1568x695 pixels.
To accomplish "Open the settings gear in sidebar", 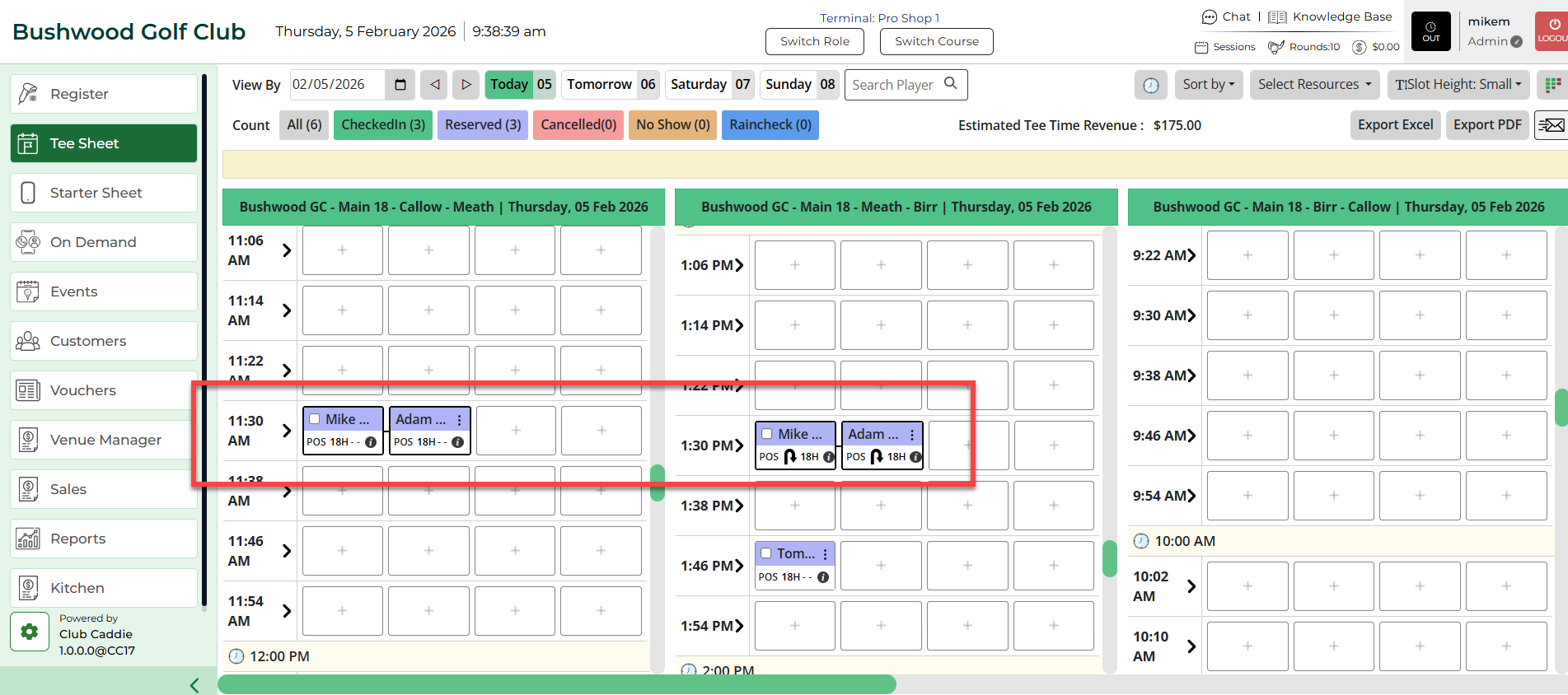I will pos(30,632).
